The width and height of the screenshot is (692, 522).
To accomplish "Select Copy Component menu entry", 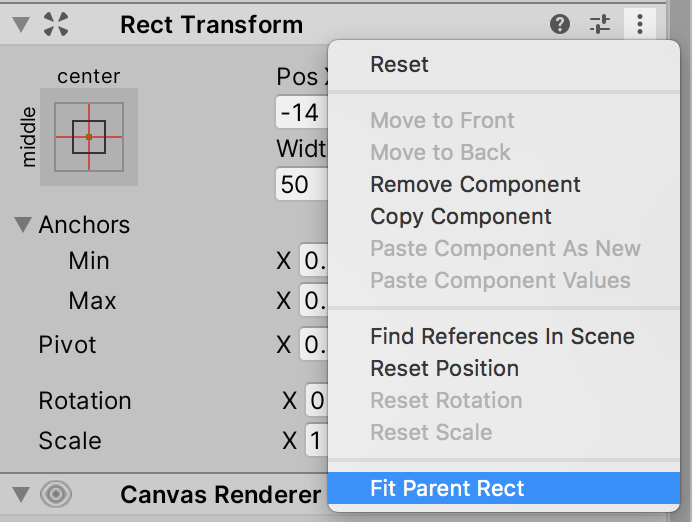I will coord(460,217).
